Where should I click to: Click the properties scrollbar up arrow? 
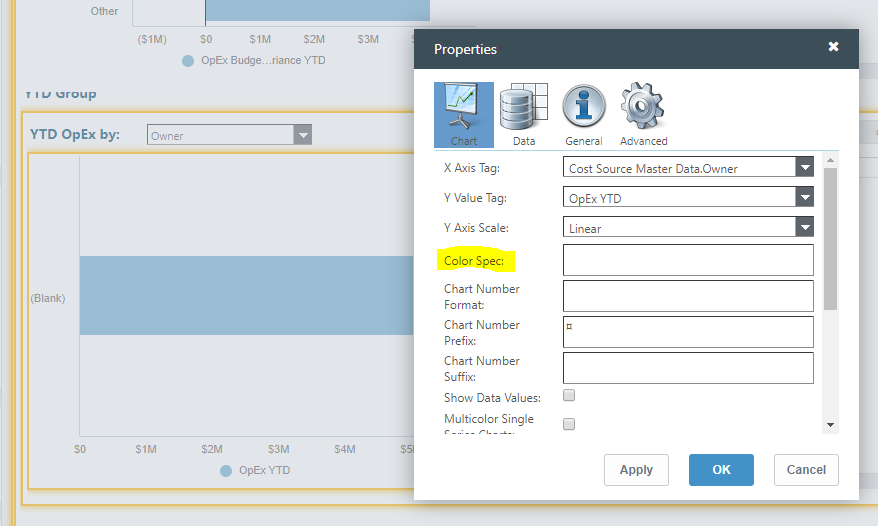830,160
